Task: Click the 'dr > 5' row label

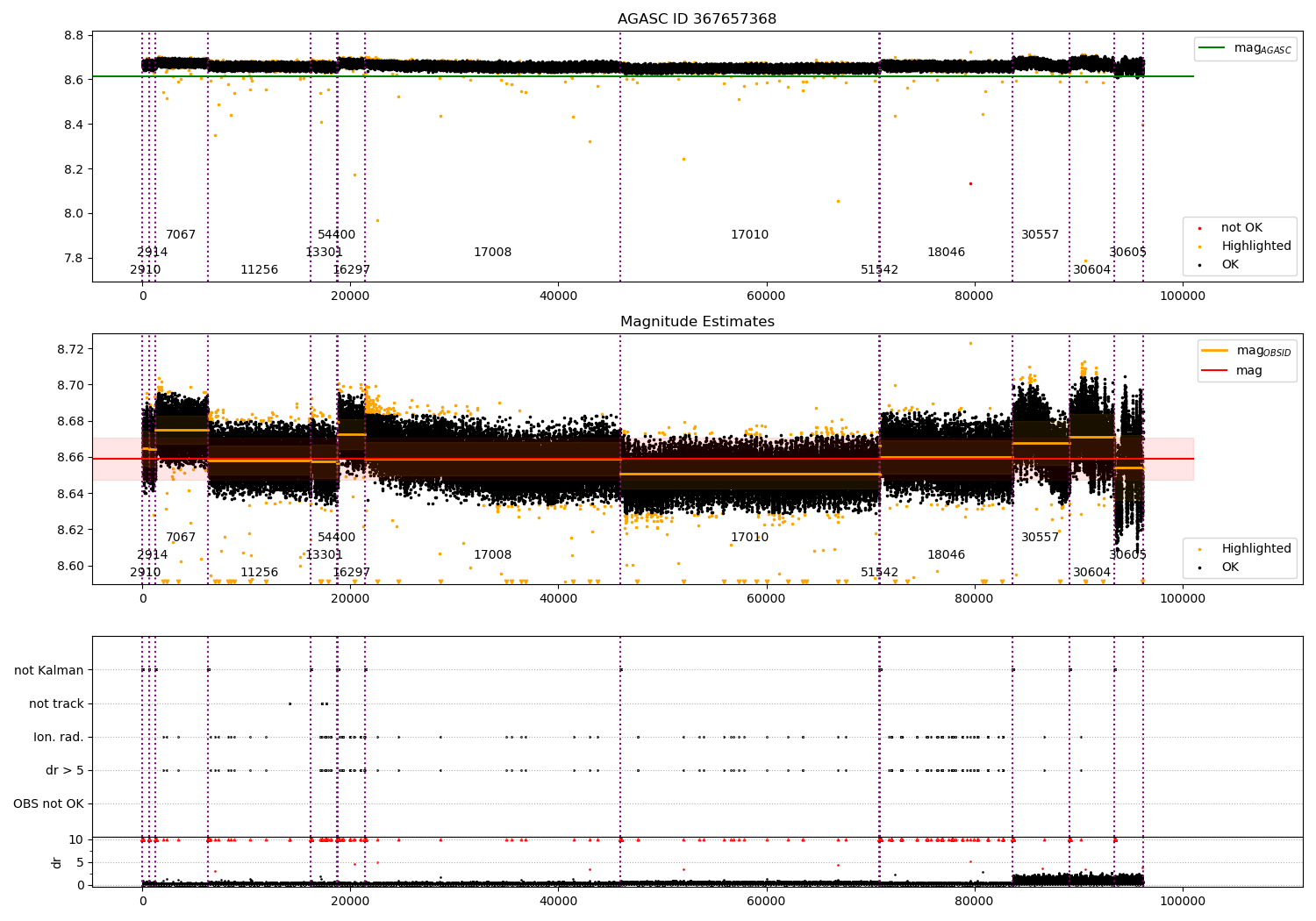Action: pos(65,771)
